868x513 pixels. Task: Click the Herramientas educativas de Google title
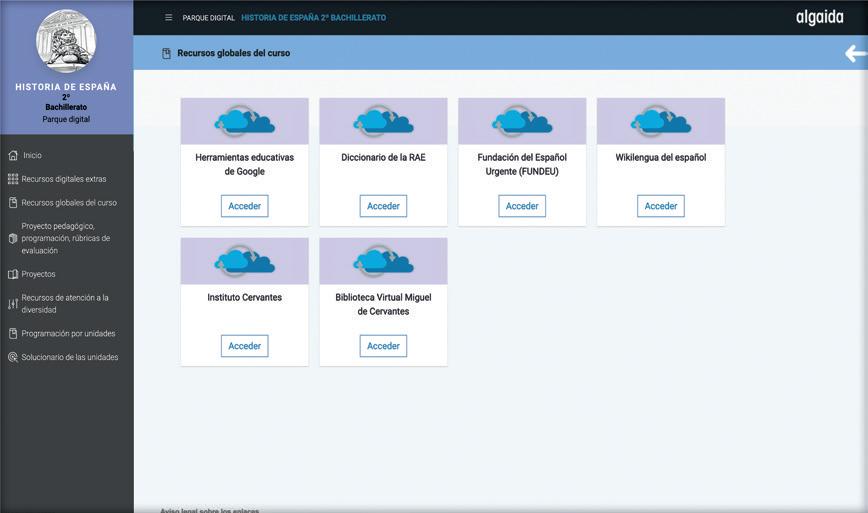tap(244, 164)
